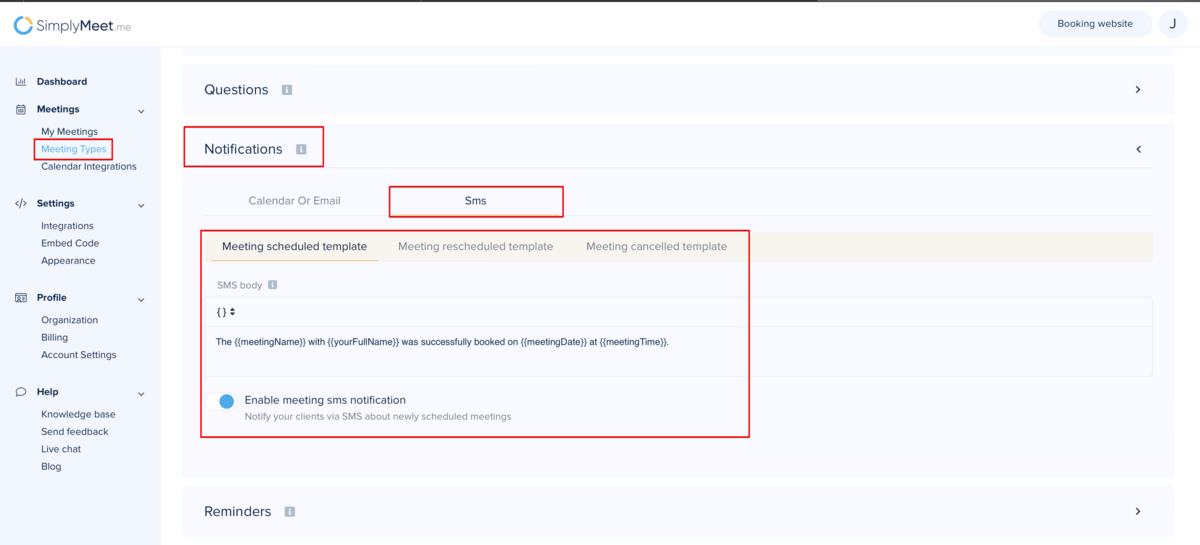Click the info icon beside SMS body
The width and height of the screenshot is (1200, 545).
[273, 285]
